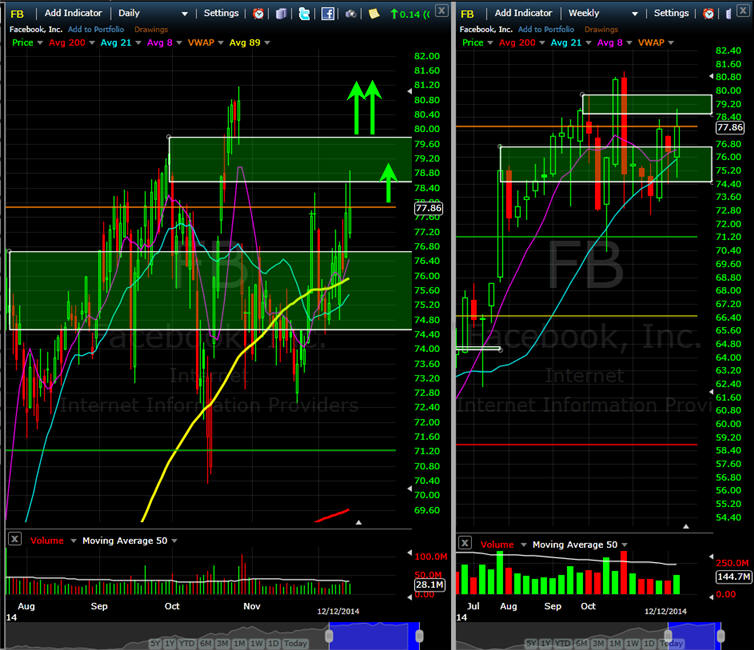Open Drawings link in Daily chart

[x=151, y=29]
